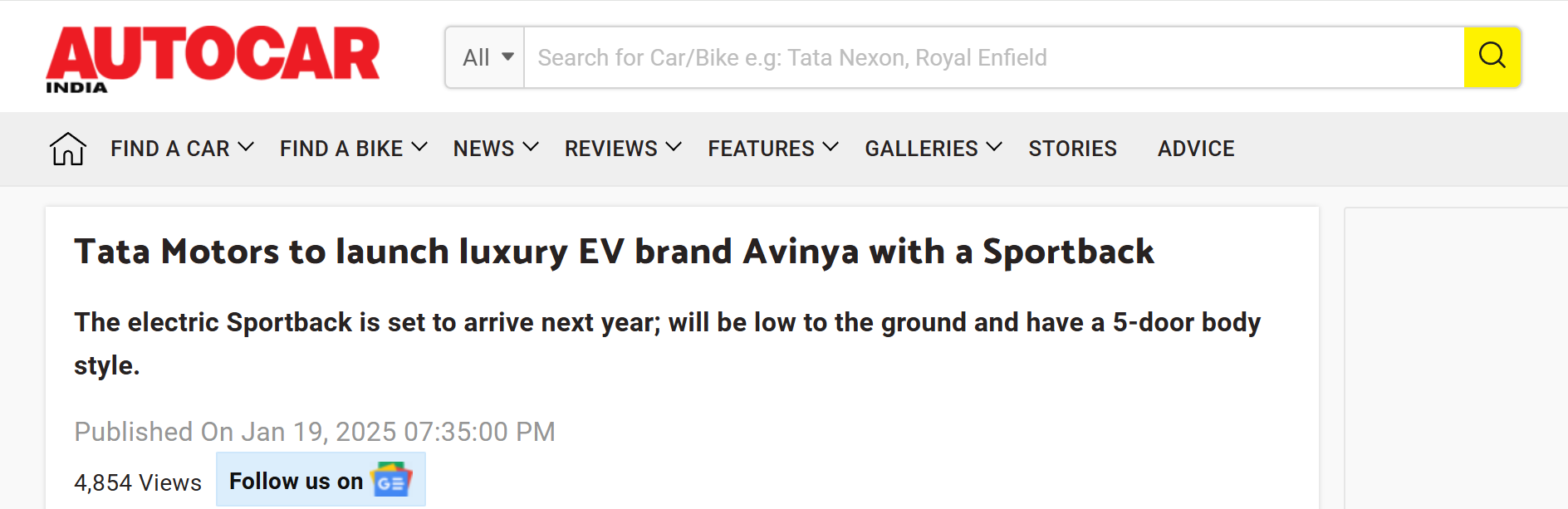Go to the home page icon
Image resolution: width=1568 pixels, height=509 pixels.
pyautogui.click(x=68, y=149)
